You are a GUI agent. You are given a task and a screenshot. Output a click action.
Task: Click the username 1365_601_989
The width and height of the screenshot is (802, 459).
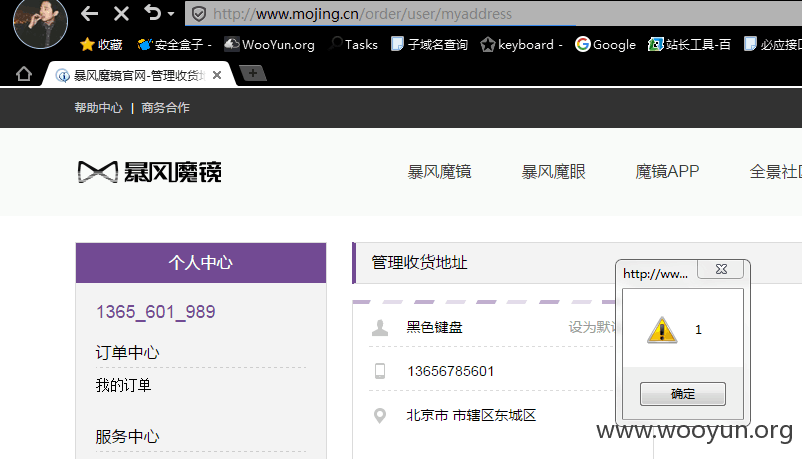click(155, 312)
